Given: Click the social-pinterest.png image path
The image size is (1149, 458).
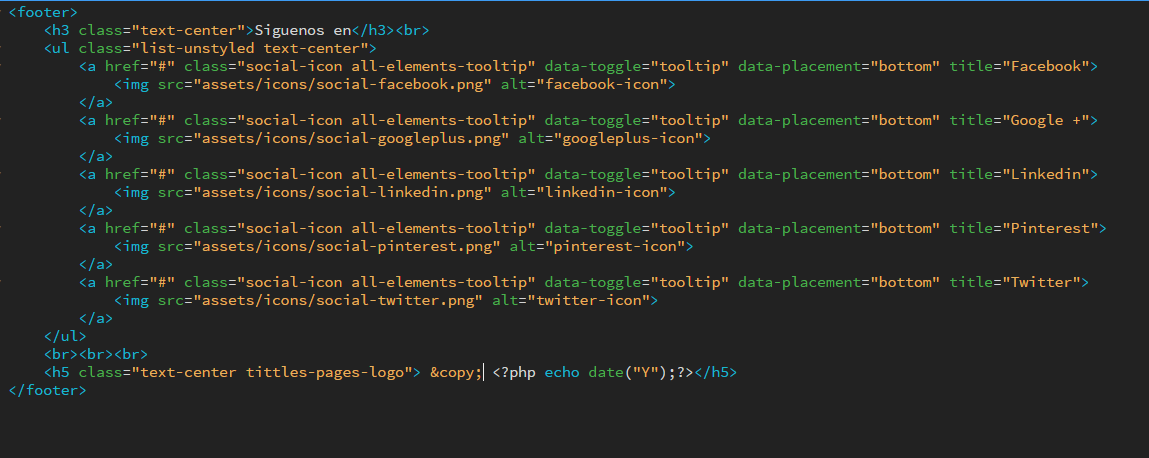Looking at the screenshot, I should [347, 247].
